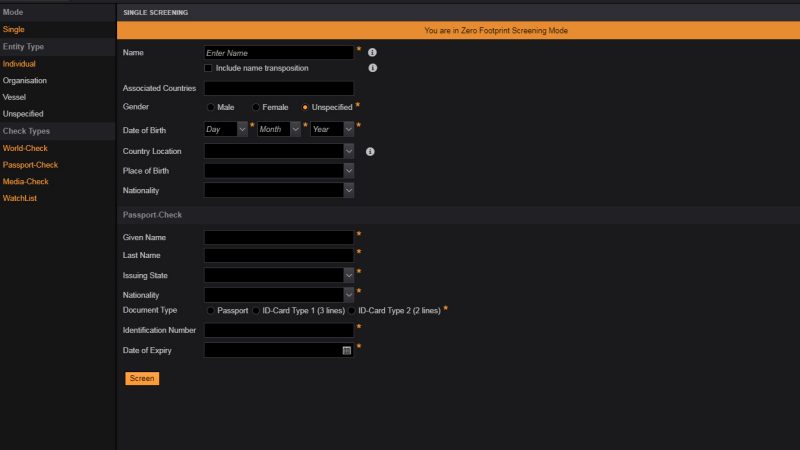Click the WatchList link in sidebar
Screen dimensions: 800x450
(19, 198)
